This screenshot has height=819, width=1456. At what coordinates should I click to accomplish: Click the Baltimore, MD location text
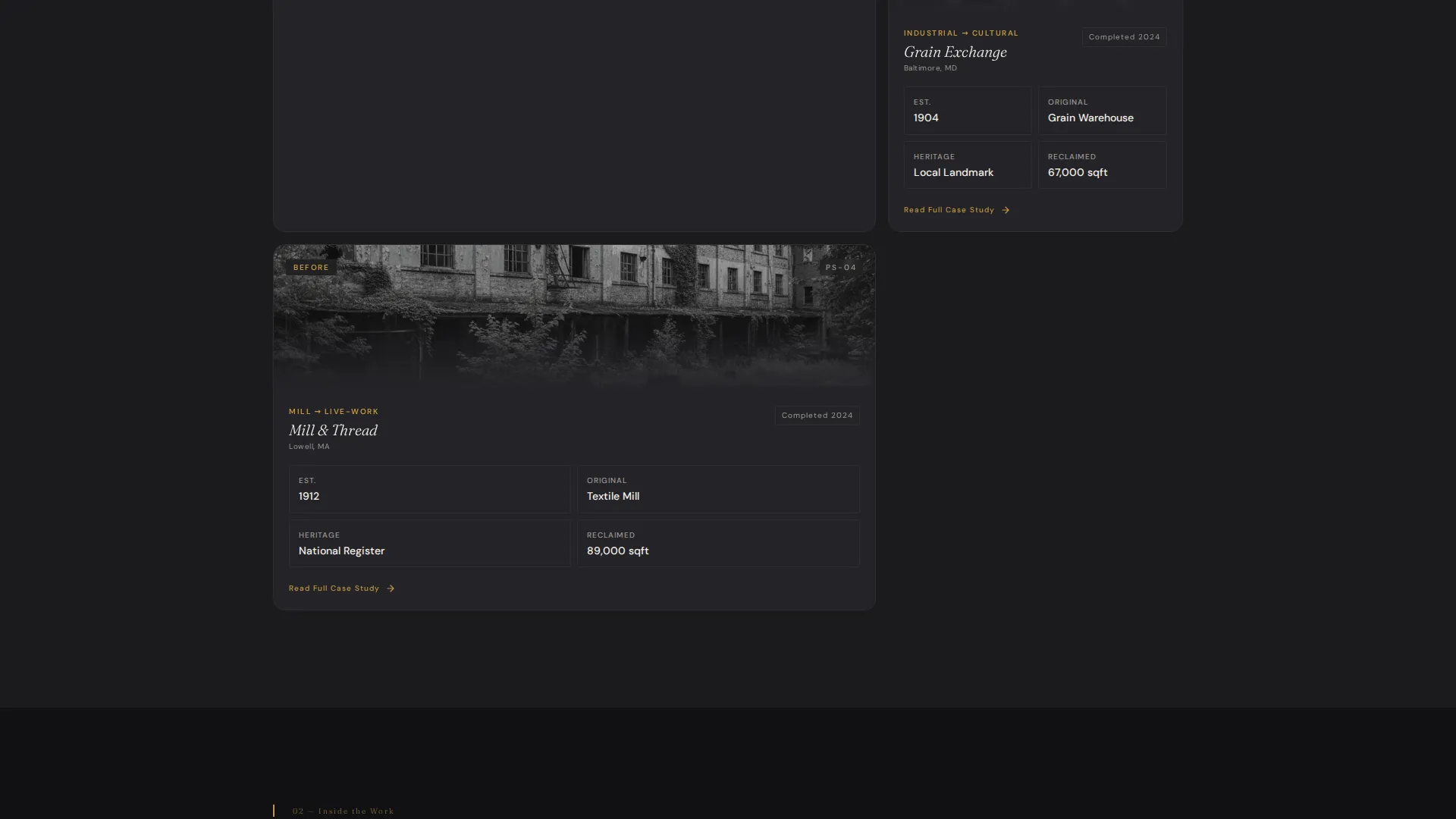click(930, 68)
